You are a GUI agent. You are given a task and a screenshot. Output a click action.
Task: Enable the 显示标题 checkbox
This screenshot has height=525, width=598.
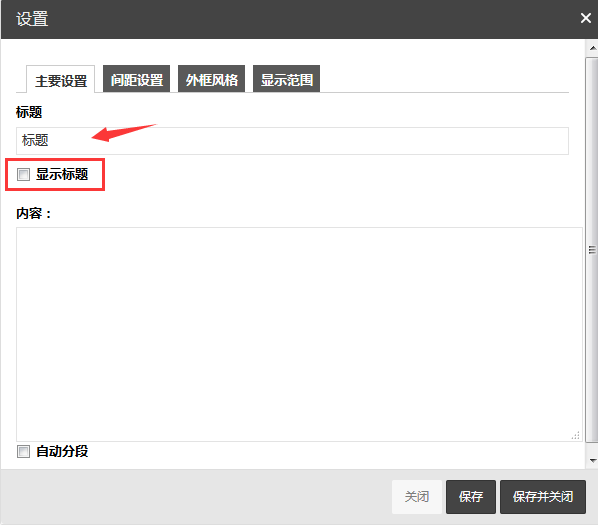[23, 175]
